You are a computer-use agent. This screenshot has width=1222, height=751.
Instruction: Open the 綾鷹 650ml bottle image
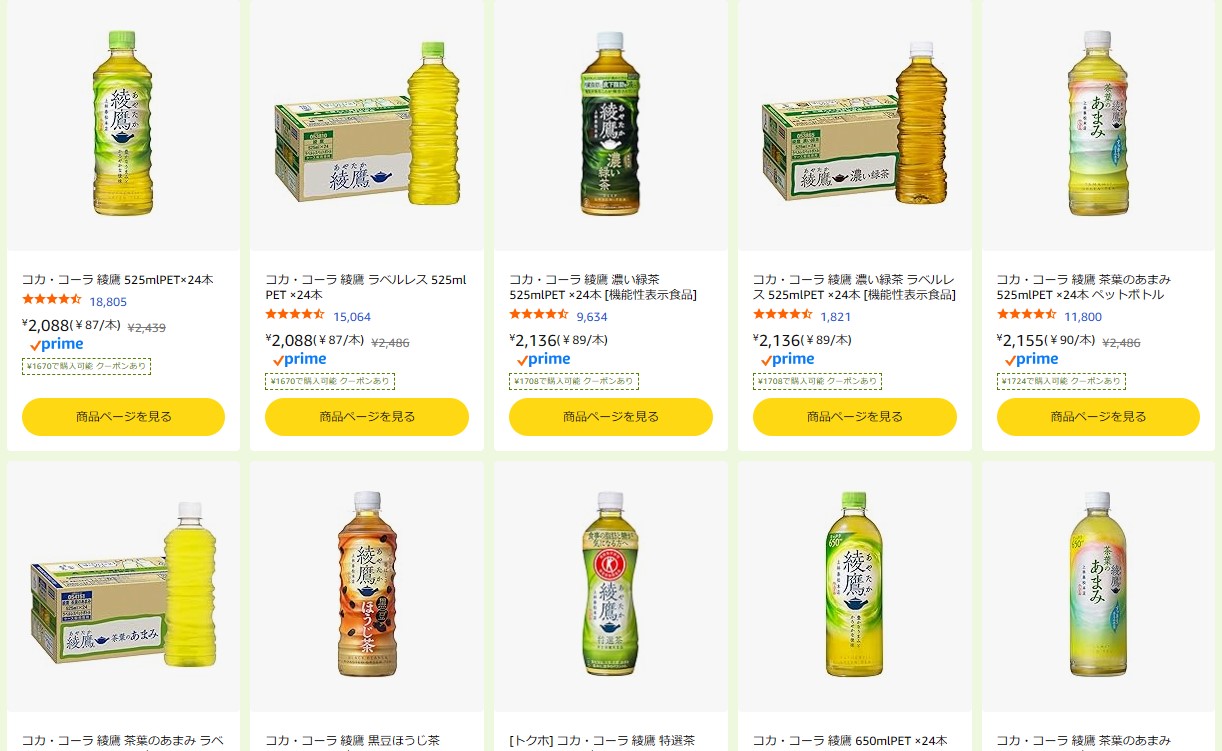point(855,584)
